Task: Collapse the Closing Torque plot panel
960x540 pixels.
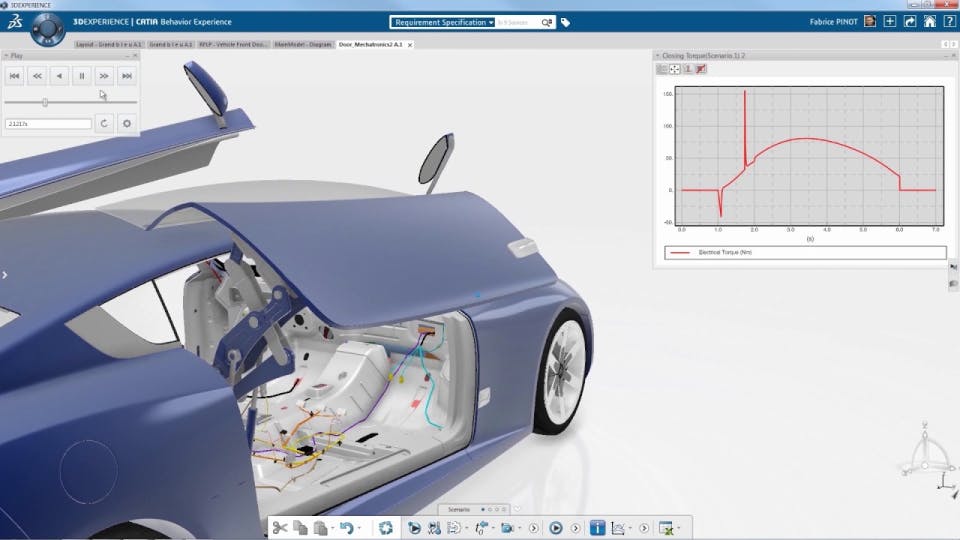Action: [658, 56]
